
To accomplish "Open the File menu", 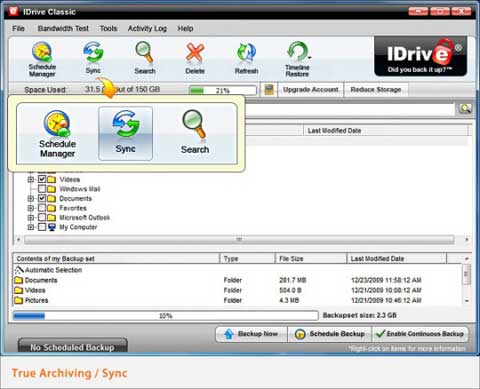I will 18,28.
